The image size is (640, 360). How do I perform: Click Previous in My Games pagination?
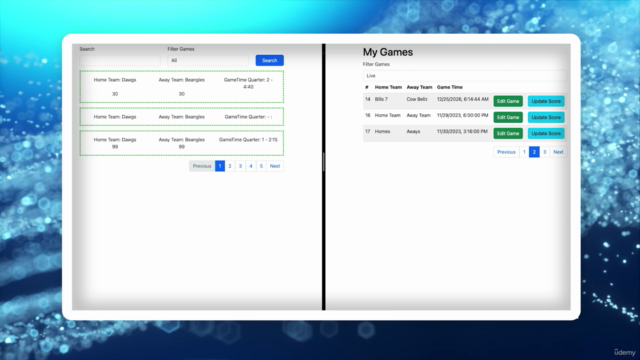pyautogui.click(x=506, y=152)
